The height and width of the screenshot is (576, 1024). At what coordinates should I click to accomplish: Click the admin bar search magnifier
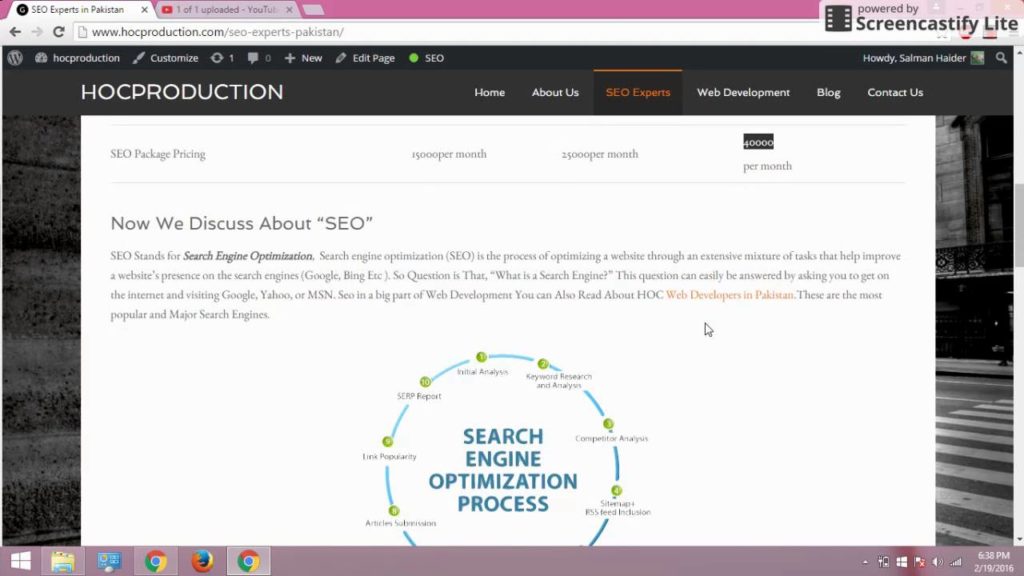[1001, 57]
